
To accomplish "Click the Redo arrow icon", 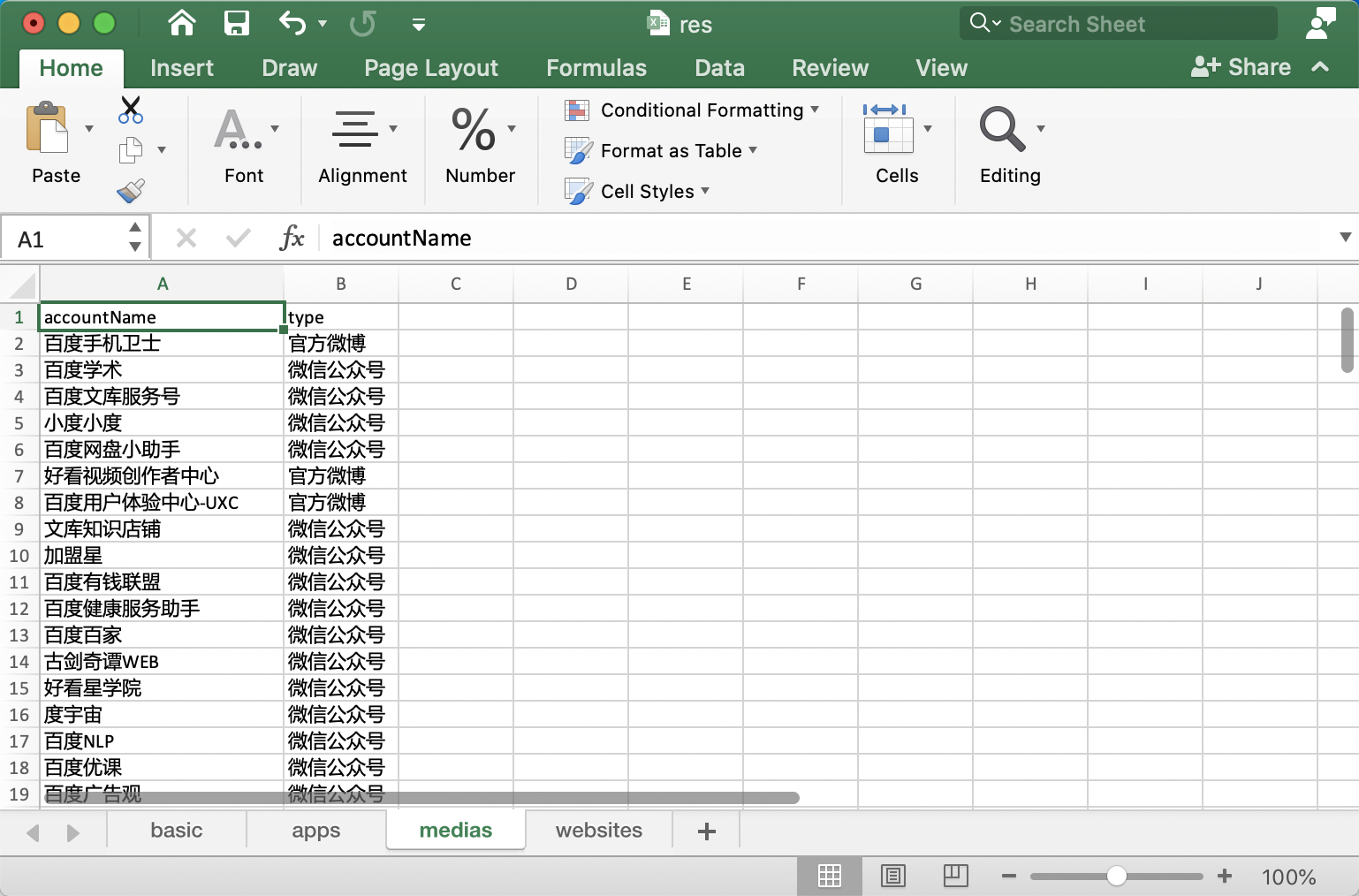I will (x=362, y=23).
